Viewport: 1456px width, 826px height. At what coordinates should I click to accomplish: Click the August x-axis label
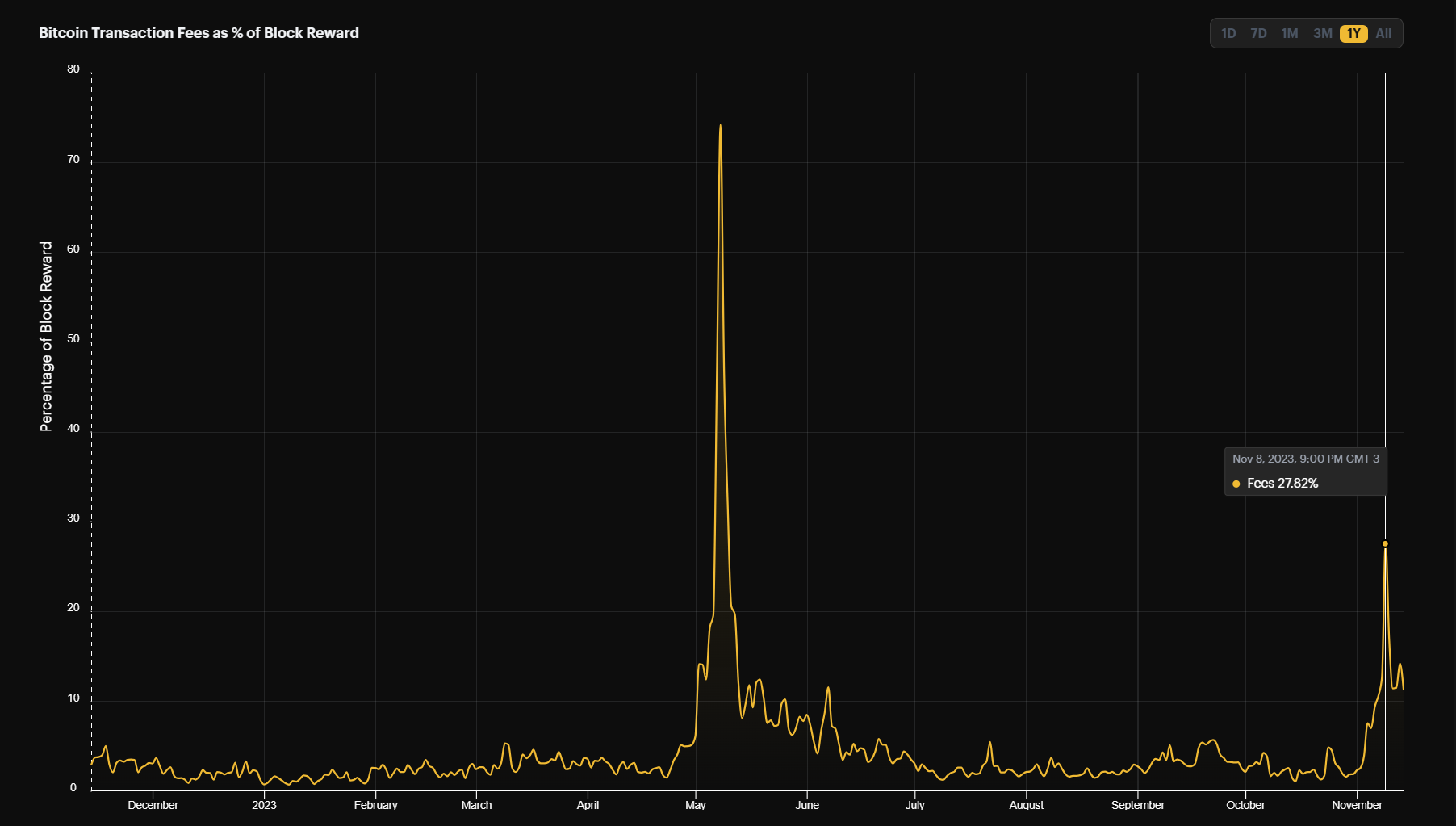coord(1026,805)
